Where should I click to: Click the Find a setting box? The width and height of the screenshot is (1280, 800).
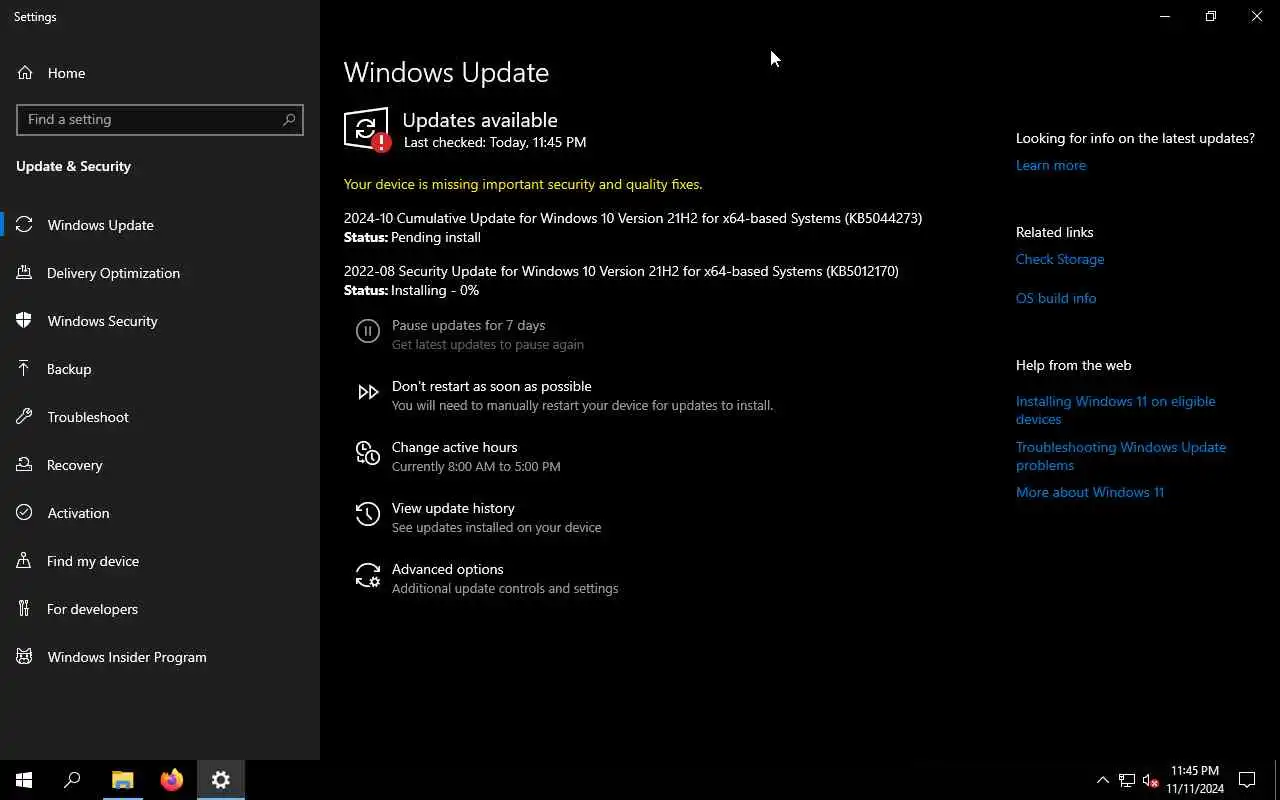click(x=160, y=119)
